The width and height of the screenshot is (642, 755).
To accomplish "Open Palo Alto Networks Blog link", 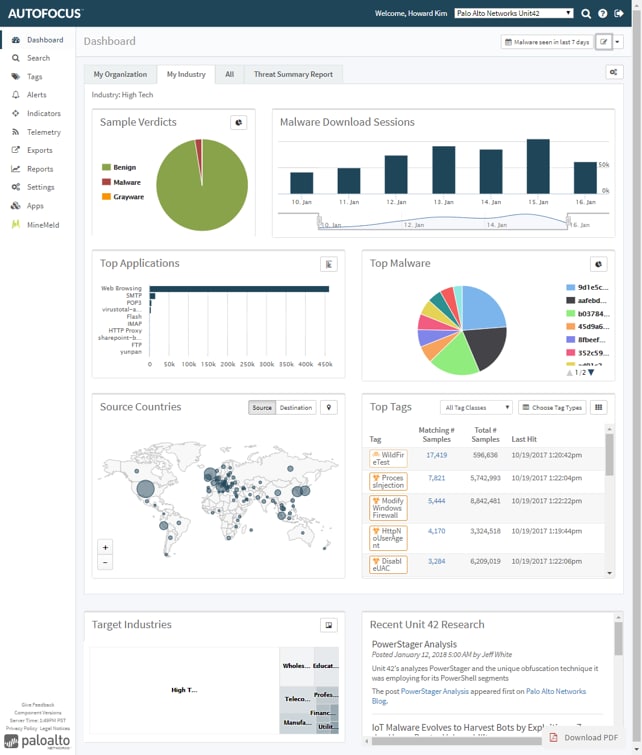I will tap(556, 691).
